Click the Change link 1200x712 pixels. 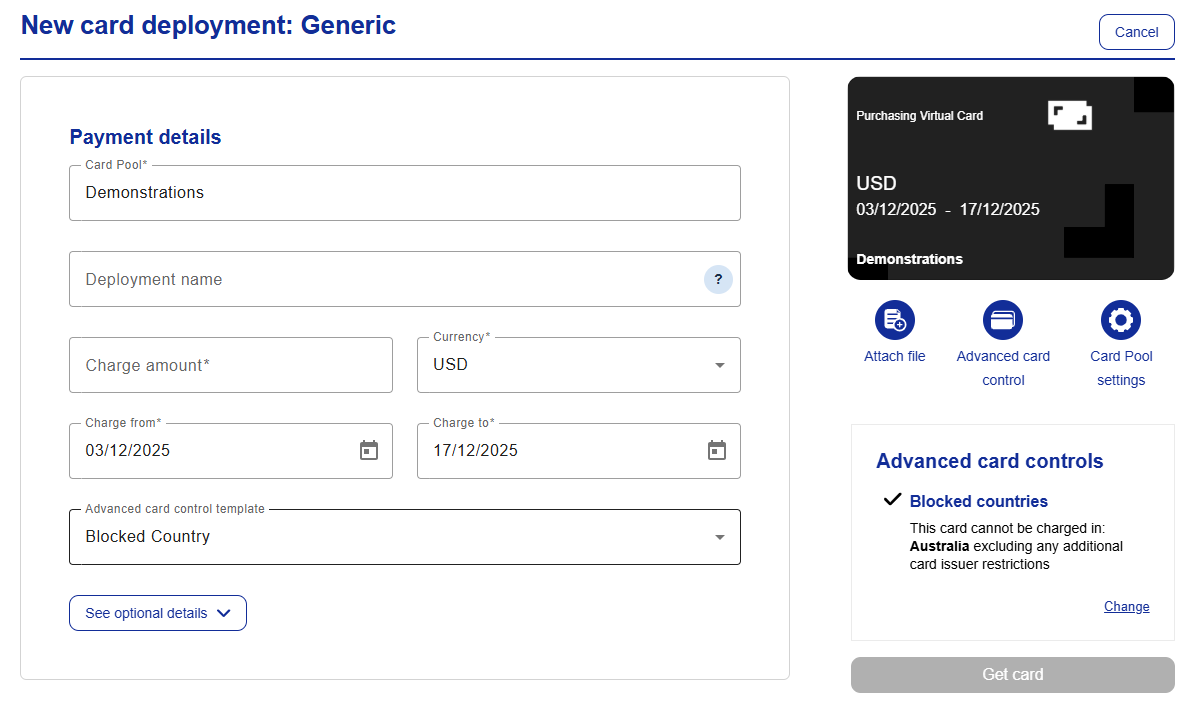tap(1127, 607)
